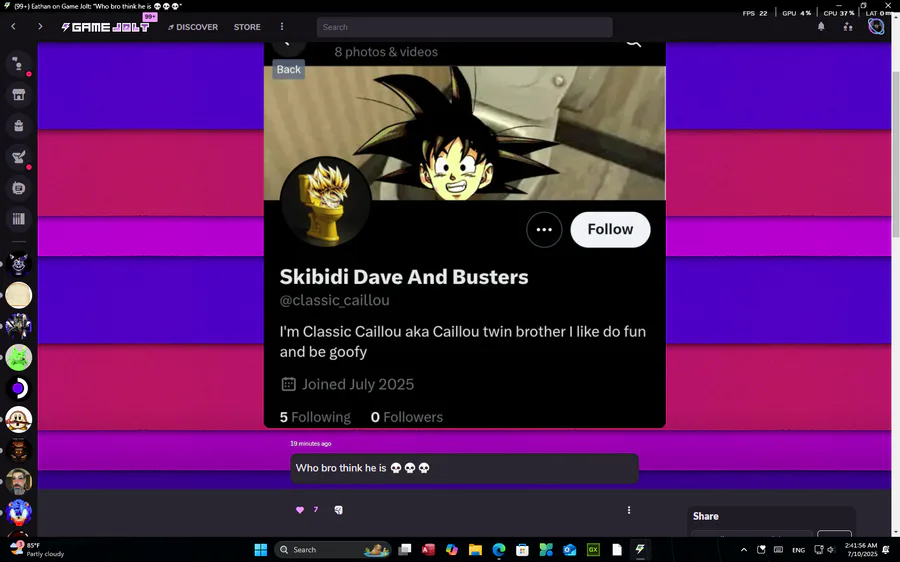Open Microsoft Edge from the taskbar
This screenshot has width=900, height=562.
tap(499, 549)
